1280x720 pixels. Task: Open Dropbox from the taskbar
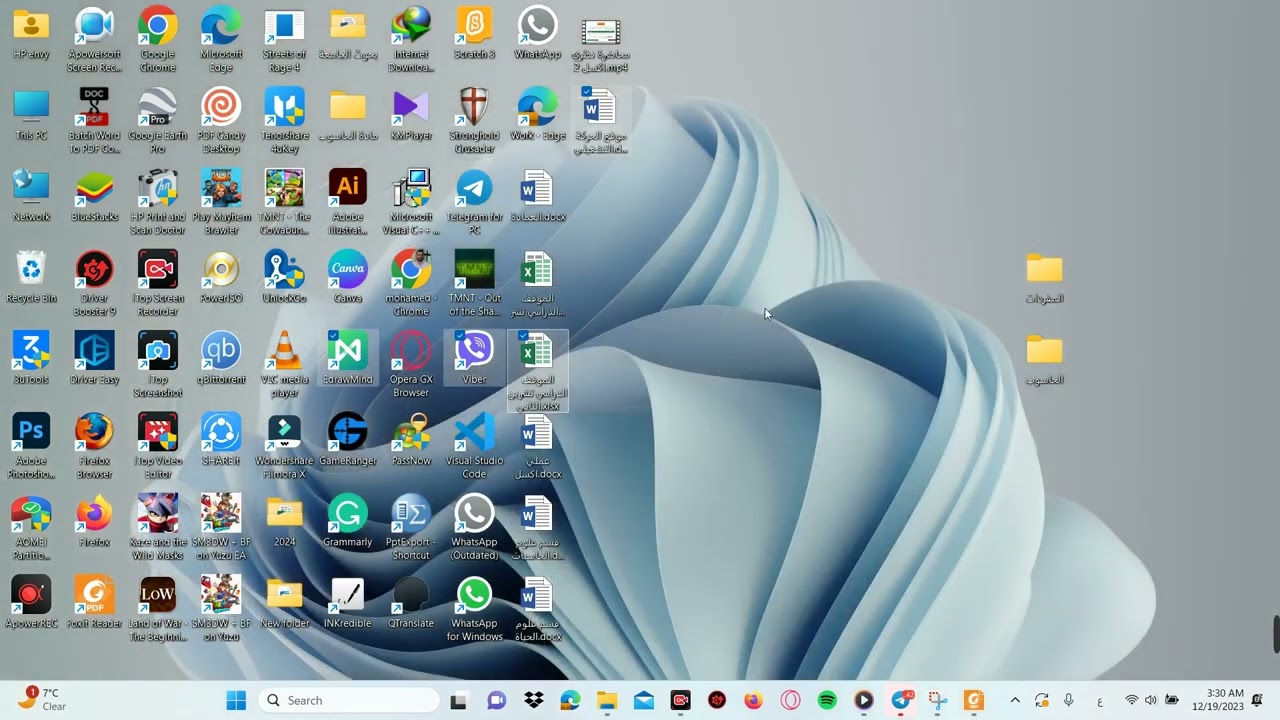pyautogui.click(x=533, y=700)
